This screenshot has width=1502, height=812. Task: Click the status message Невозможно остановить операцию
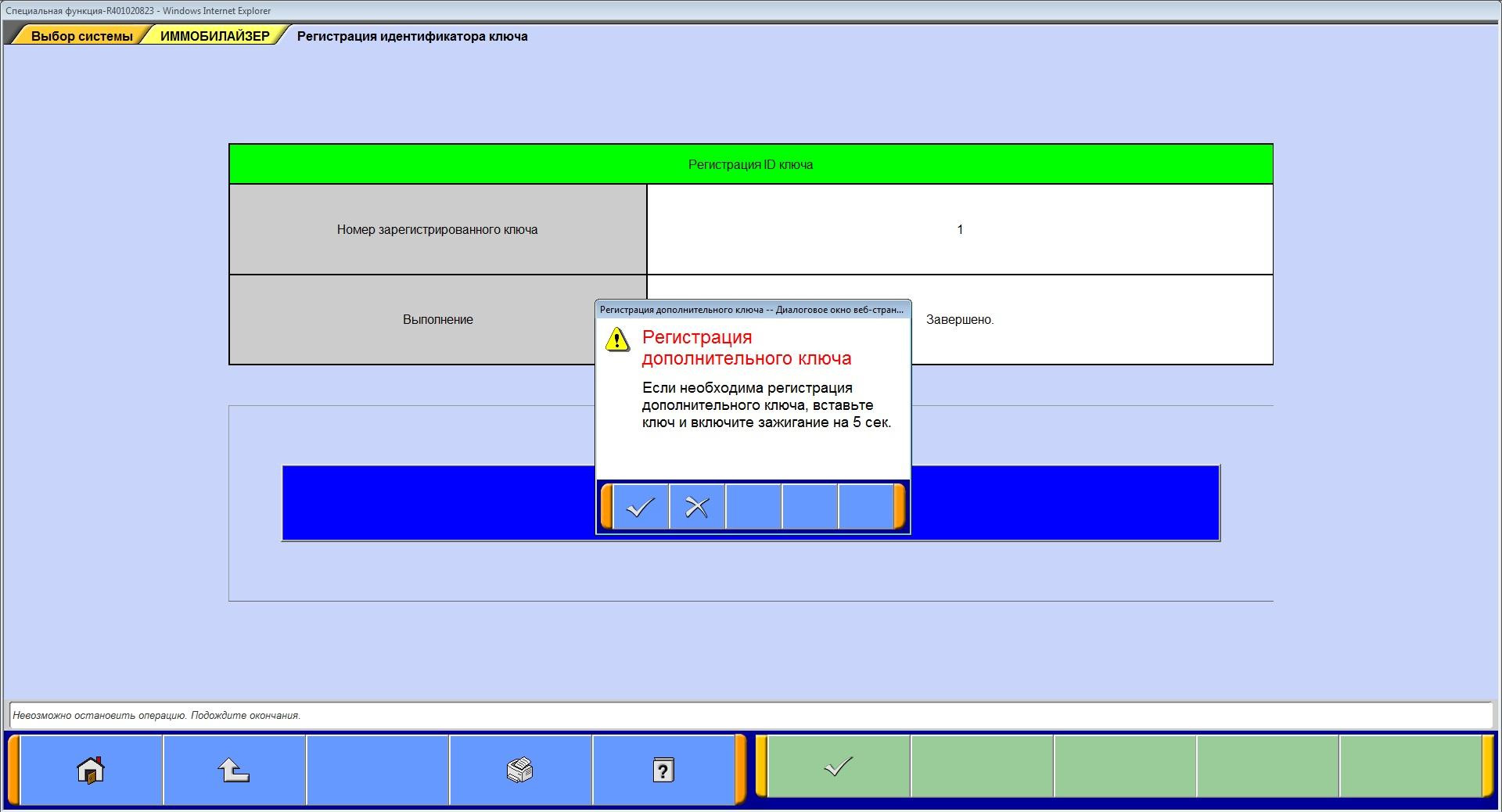tap(156, 715)
